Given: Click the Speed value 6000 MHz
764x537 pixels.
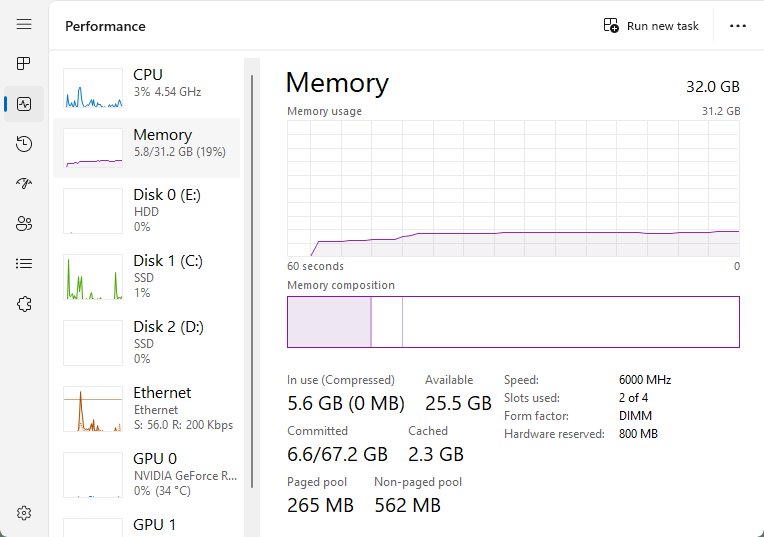Looking at the screenshot, I should click(x=645, y=380).
